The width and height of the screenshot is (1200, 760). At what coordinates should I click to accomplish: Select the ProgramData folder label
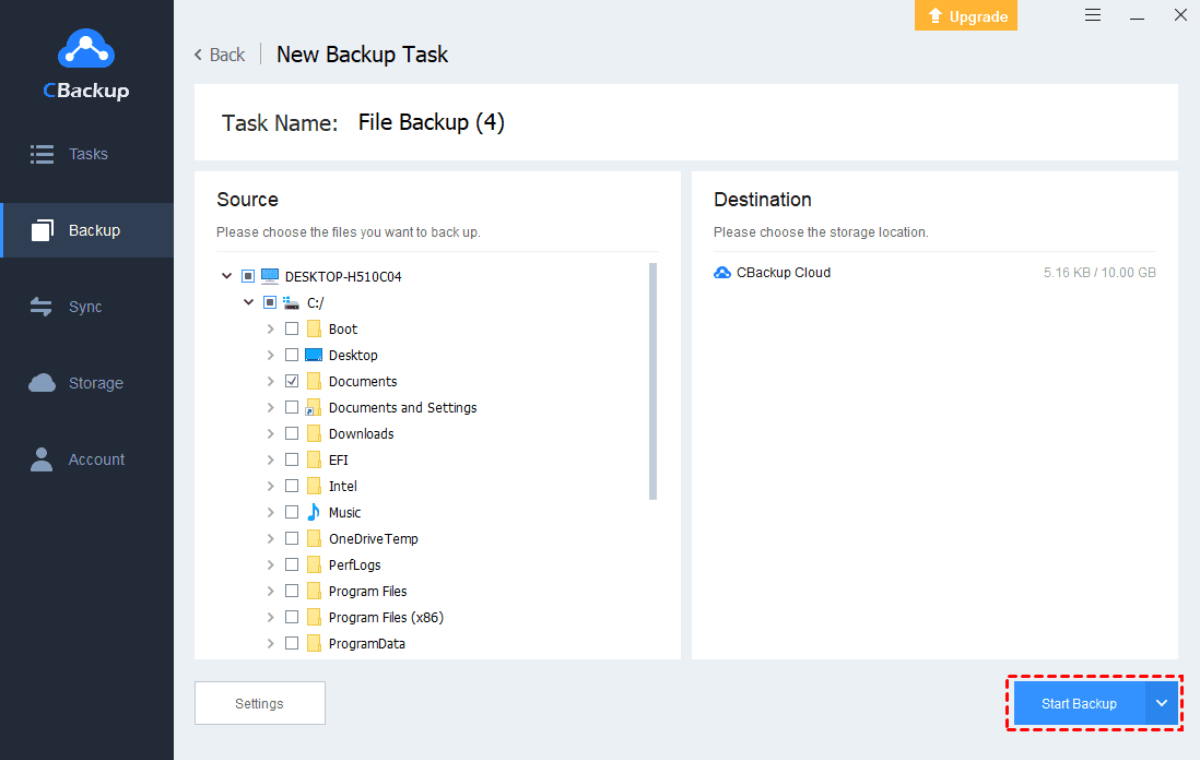coord(367,644)
